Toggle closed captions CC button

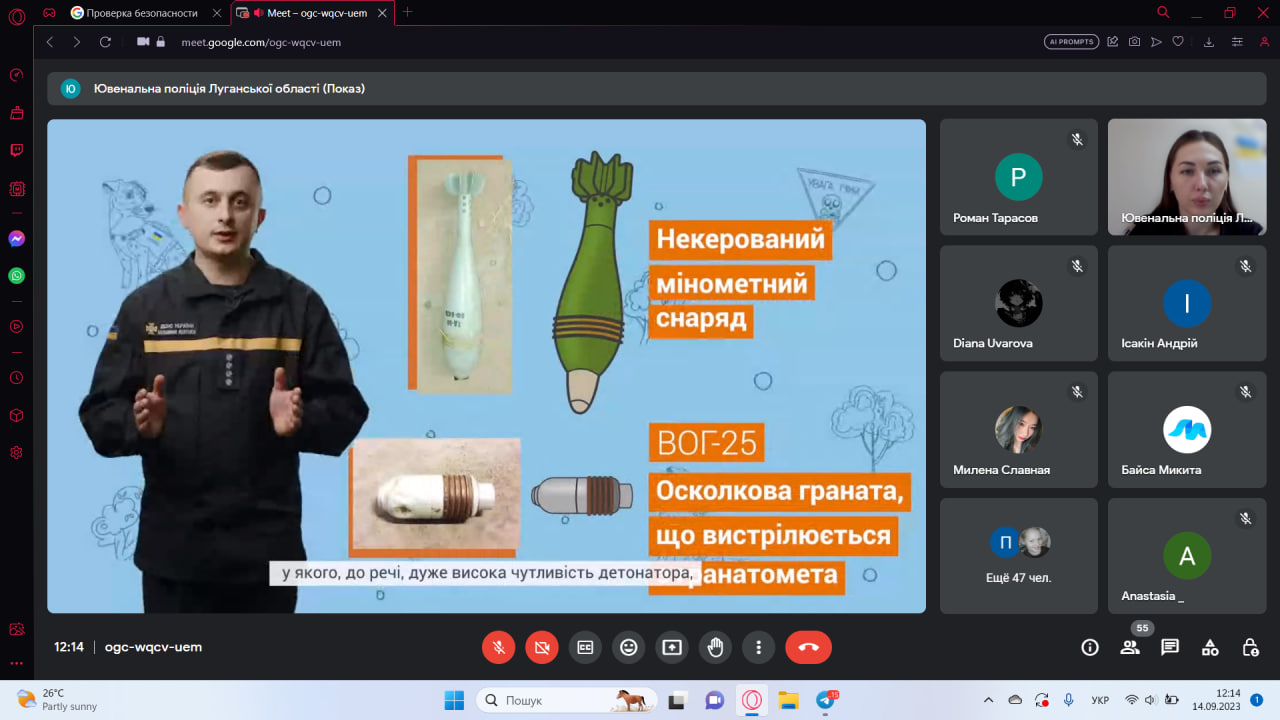click(585, 647)
